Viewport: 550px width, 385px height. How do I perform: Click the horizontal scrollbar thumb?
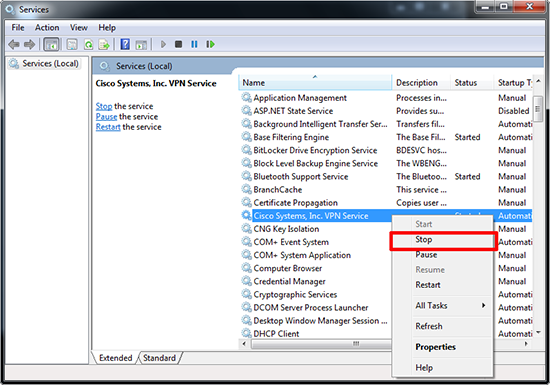click(321, 344)
